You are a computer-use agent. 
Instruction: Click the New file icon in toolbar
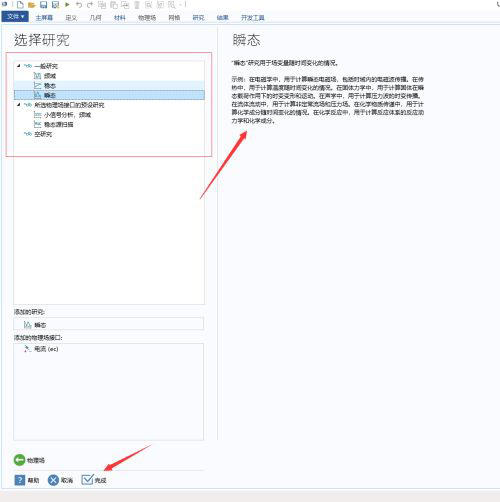20,5
